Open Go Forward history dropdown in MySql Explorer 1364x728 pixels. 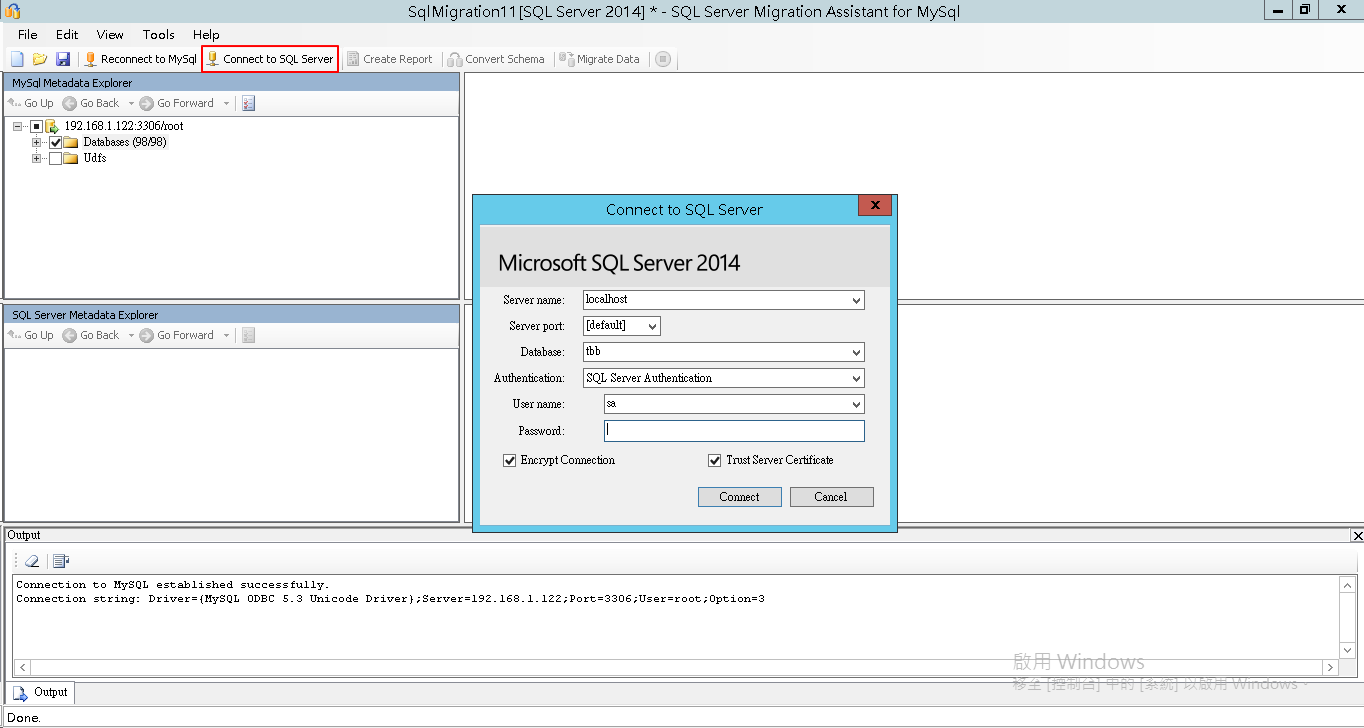pos(226,103)
